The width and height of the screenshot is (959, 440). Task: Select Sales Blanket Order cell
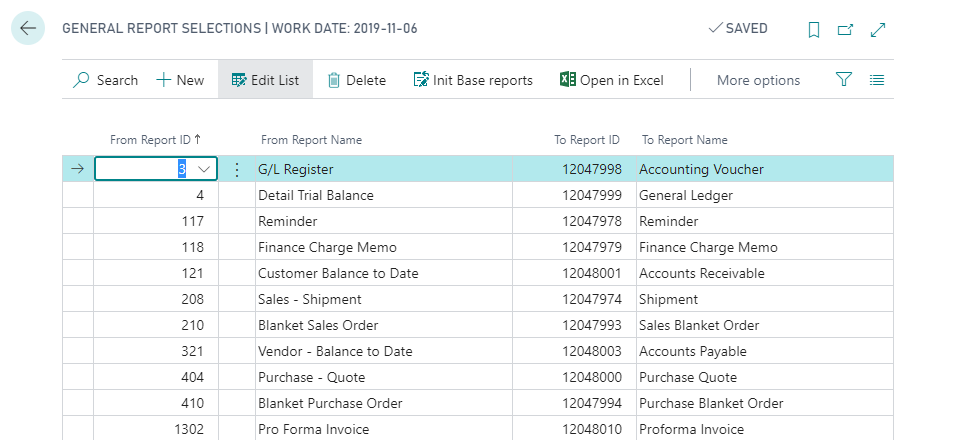(x=765, y=325)
